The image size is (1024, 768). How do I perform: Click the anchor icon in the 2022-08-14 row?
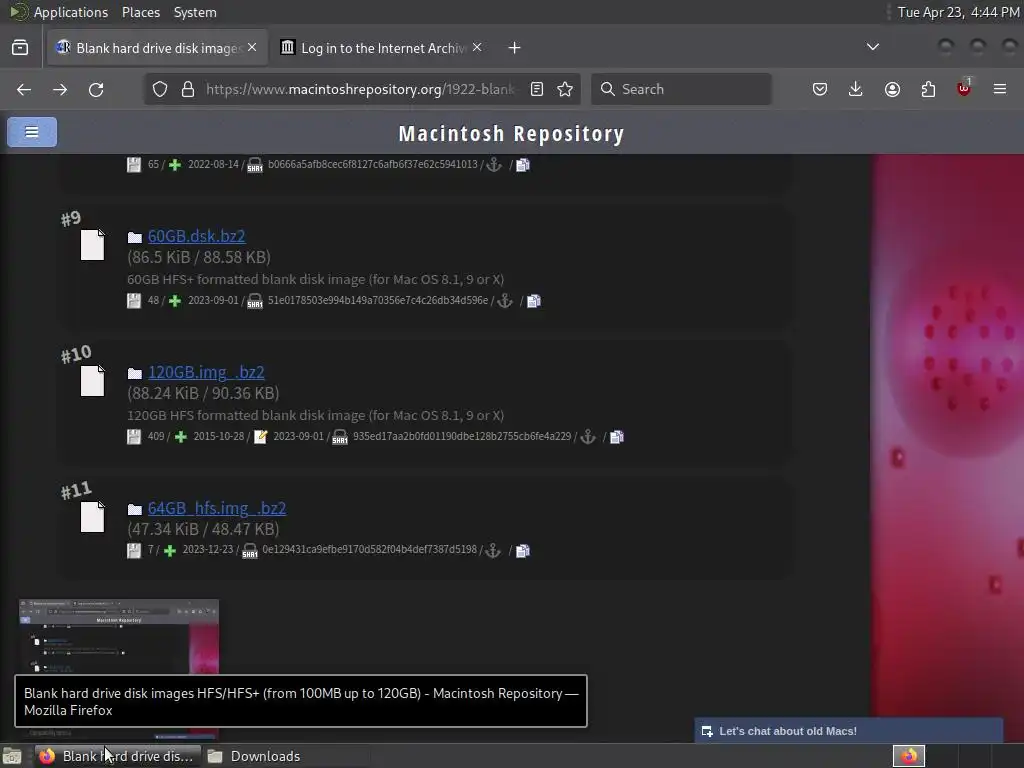[x=494, y=165]
